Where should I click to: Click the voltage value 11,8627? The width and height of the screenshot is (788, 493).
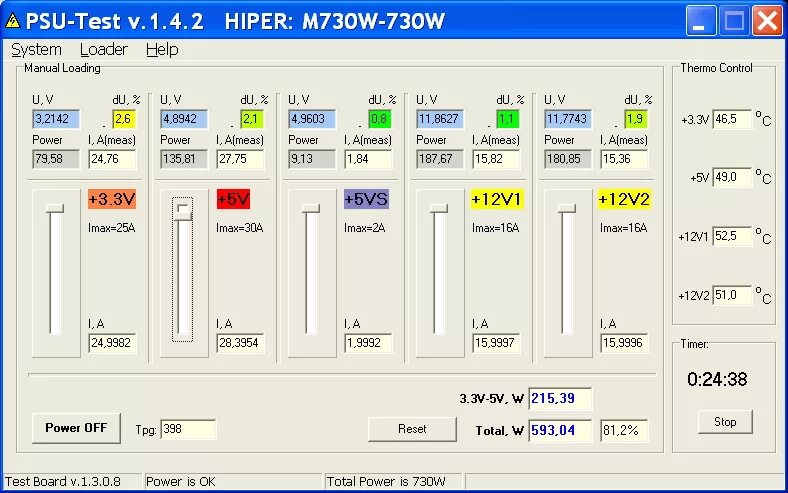[x=440, y=119]
